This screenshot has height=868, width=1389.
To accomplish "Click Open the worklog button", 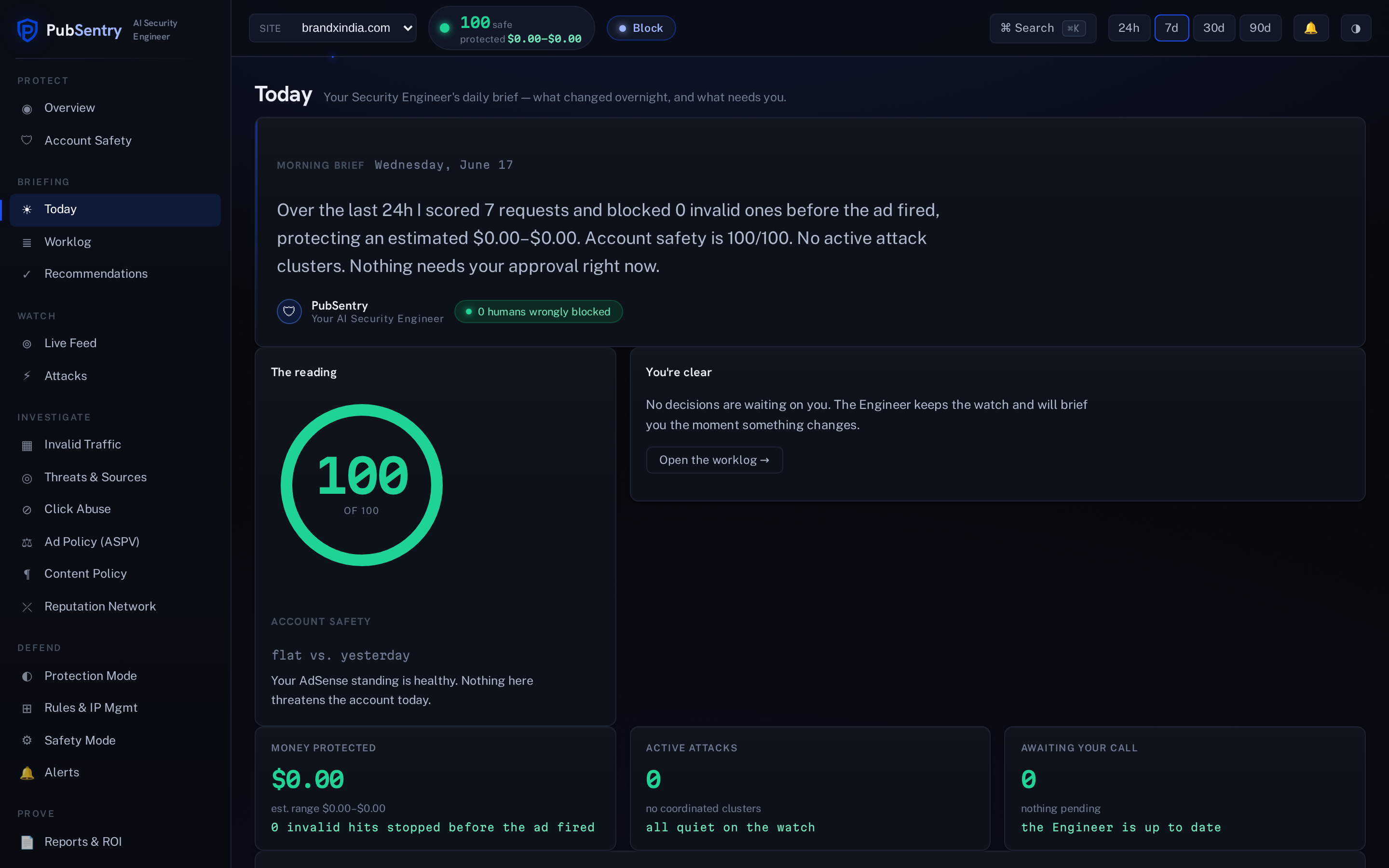I will point(714,461).
